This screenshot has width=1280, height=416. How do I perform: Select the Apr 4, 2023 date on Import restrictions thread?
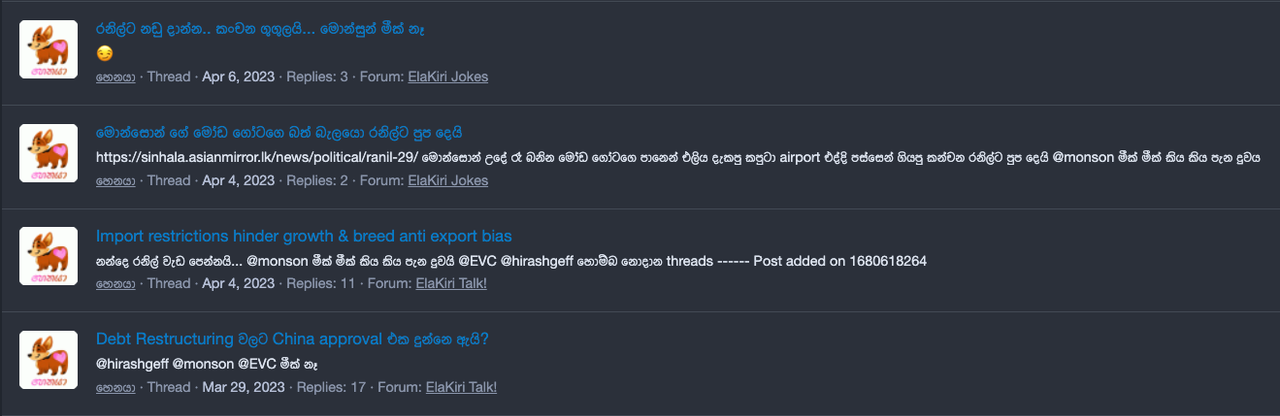[238, 284]
